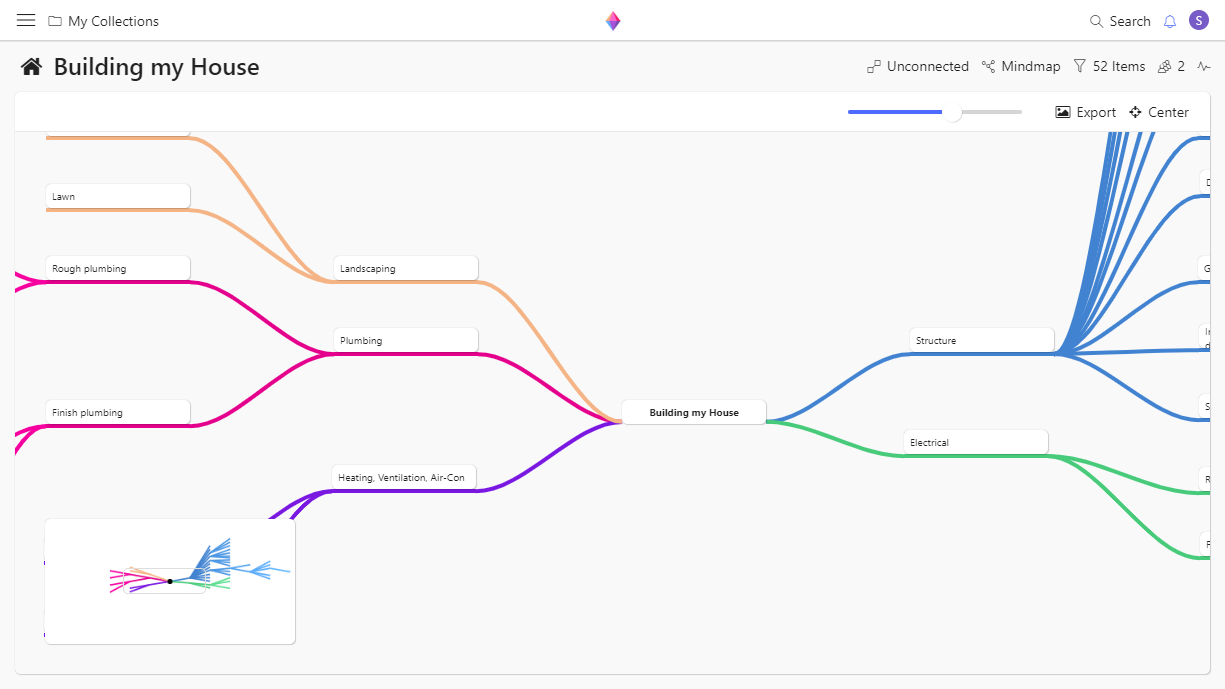
Task: Click Search in the top bar
Action: click(x=1120, y=21)
